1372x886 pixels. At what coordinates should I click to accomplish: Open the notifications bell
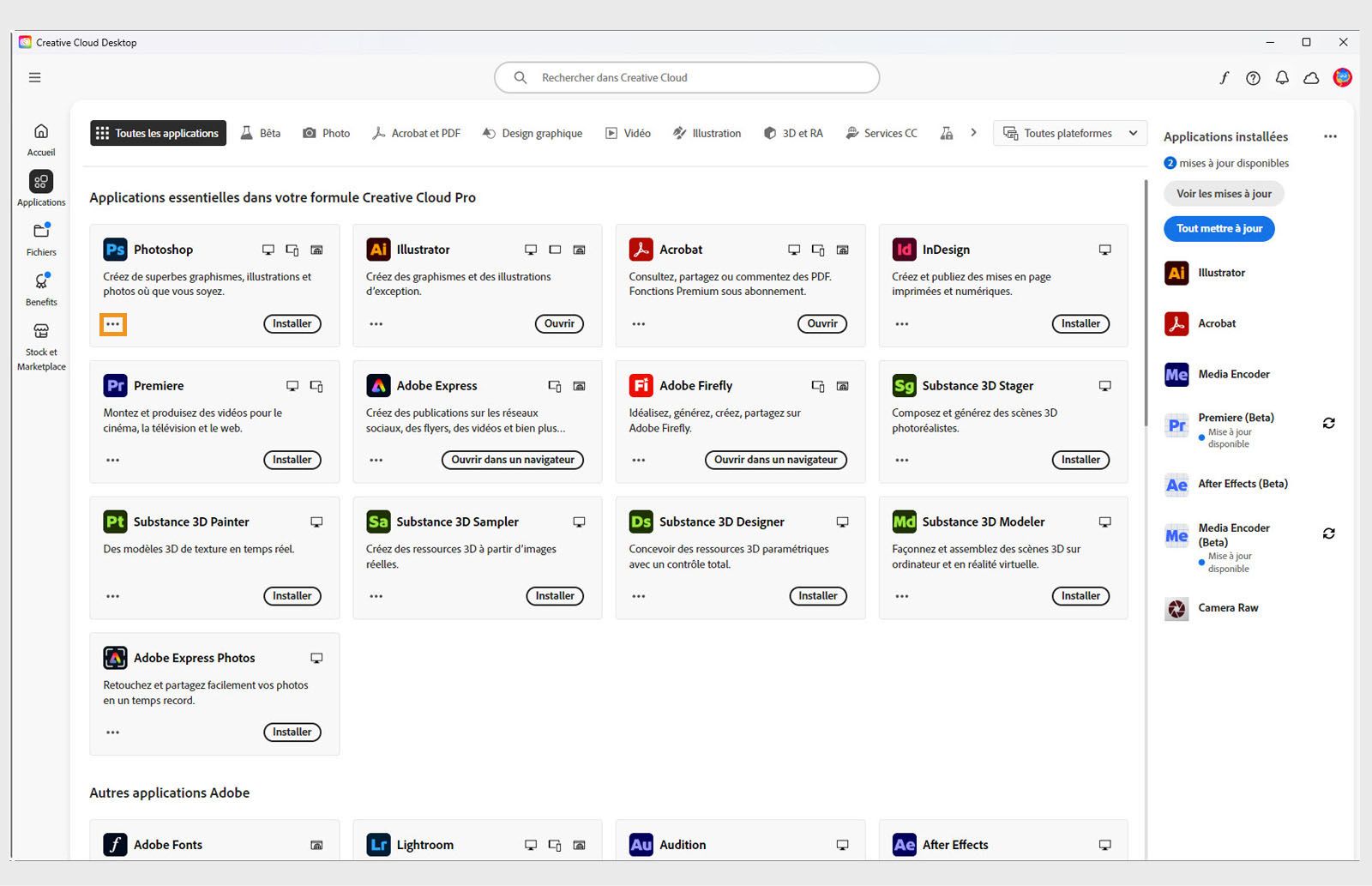coord(1282,78)
